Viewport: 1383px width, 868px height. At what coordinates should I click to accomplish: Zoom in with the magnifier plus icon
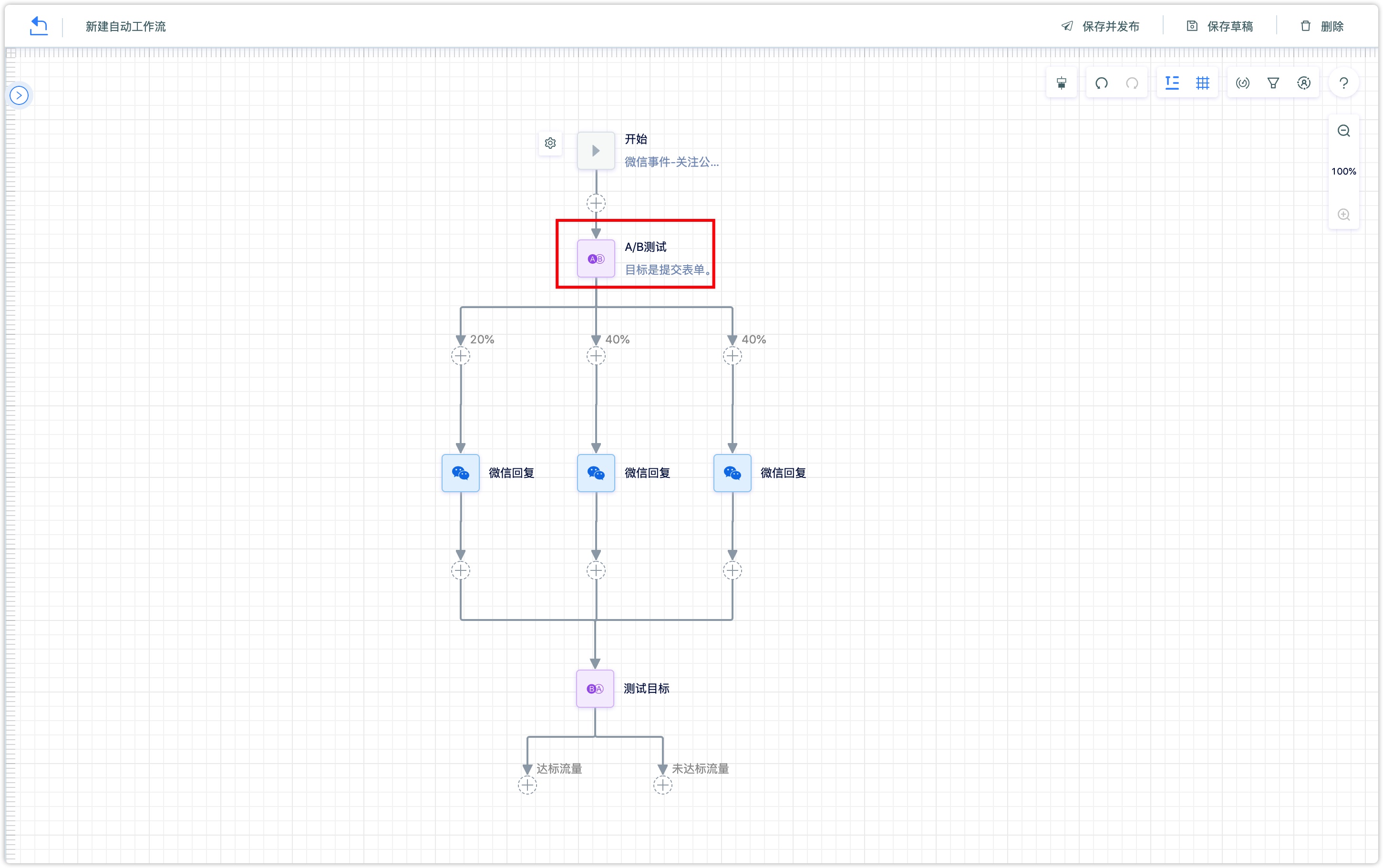point(1343,215)
